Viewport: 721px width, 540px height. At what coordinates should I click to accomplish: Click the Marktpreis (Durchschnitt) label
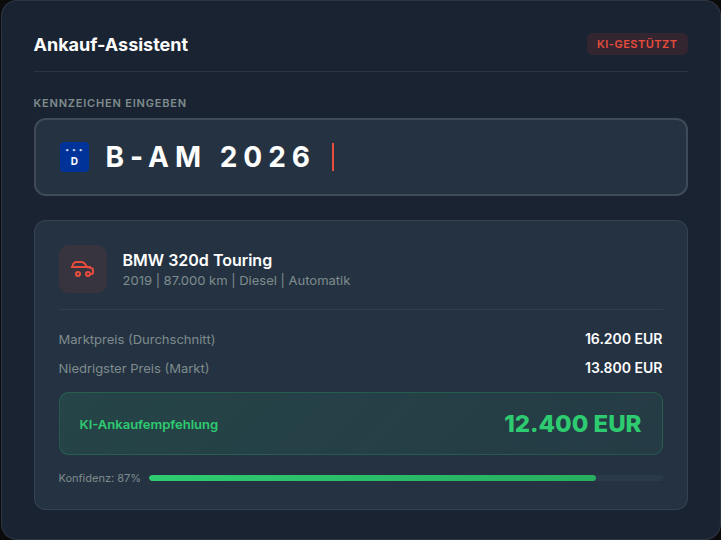pos(137,339)
